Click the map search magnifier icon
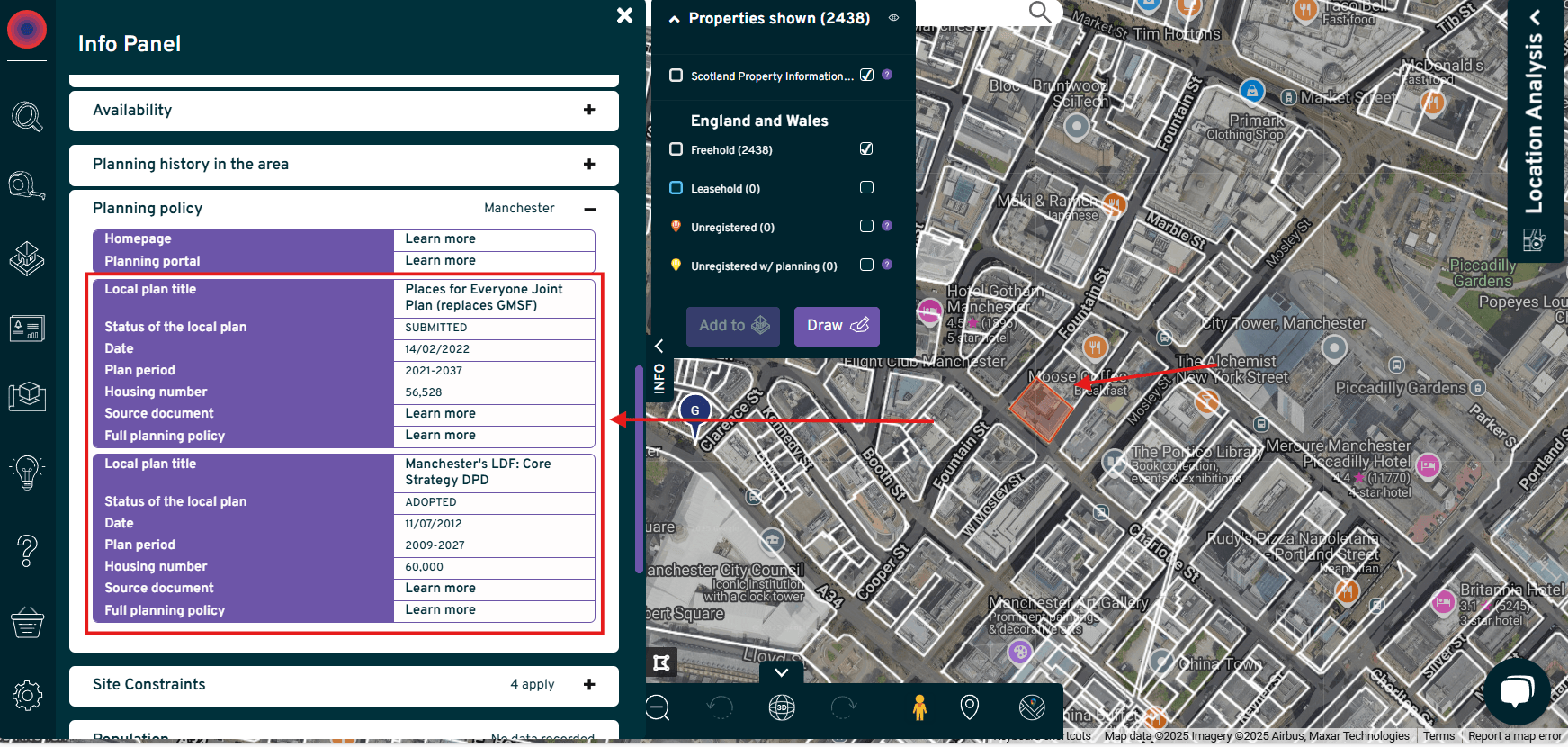This screenshot has height=747, width=1568. click(x=1040, y=12)
